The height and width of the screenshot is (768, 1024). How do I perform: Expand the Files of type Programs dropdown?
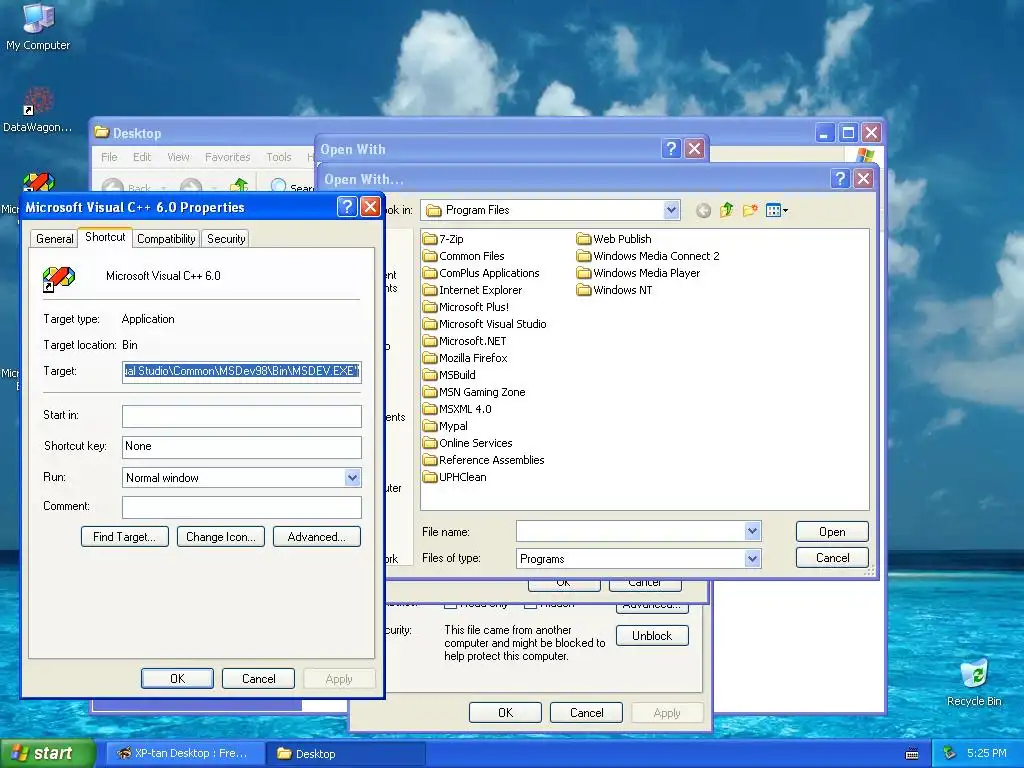752,558
